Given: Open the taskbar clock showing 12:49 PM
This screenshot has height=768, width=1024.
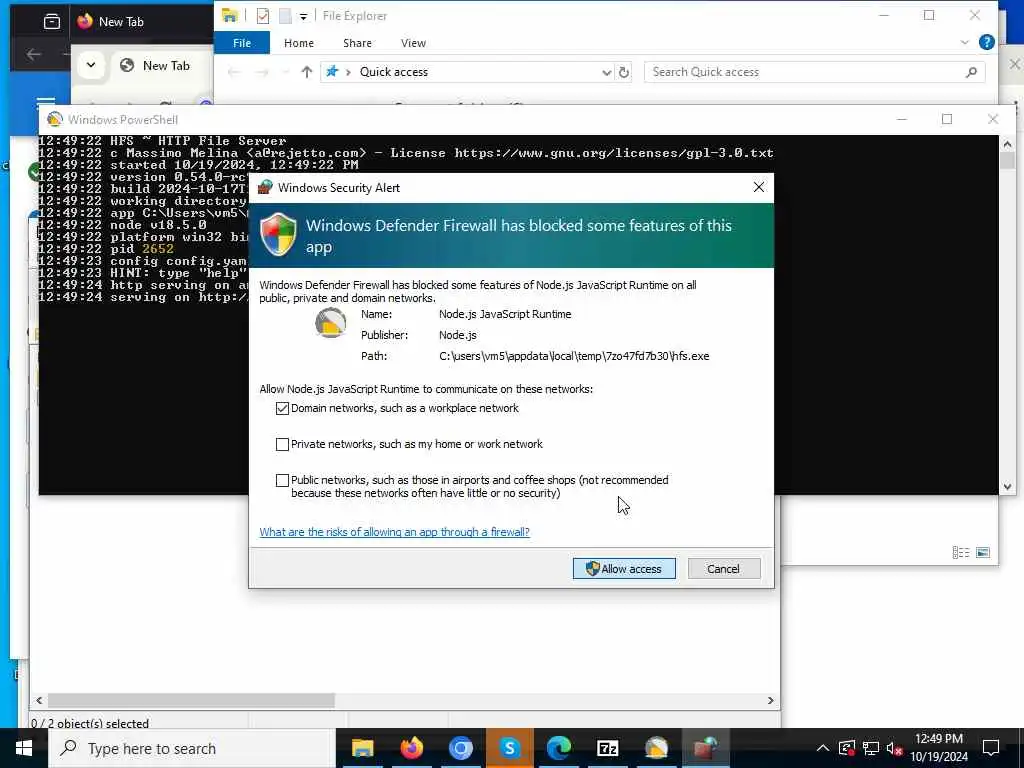Looking at the screenshot, I should pyautogui.click(x=939, y=748).
